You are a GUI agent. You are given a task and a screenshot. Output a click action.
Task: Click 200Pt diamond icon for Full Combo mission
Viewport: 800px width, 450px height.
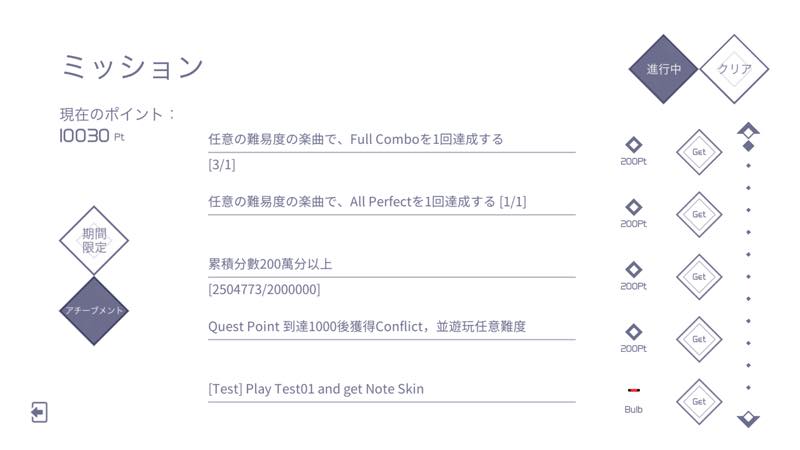point(634,145)
